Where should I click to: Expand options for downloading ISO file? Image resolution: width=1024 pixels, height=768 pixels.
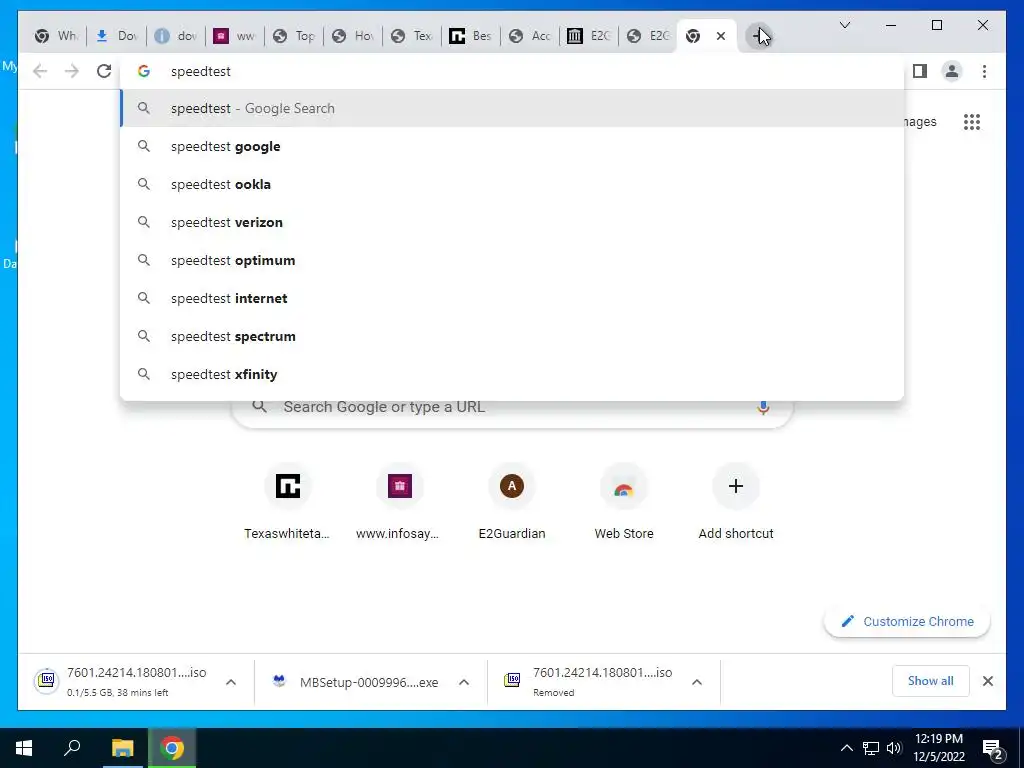point(231,682)
